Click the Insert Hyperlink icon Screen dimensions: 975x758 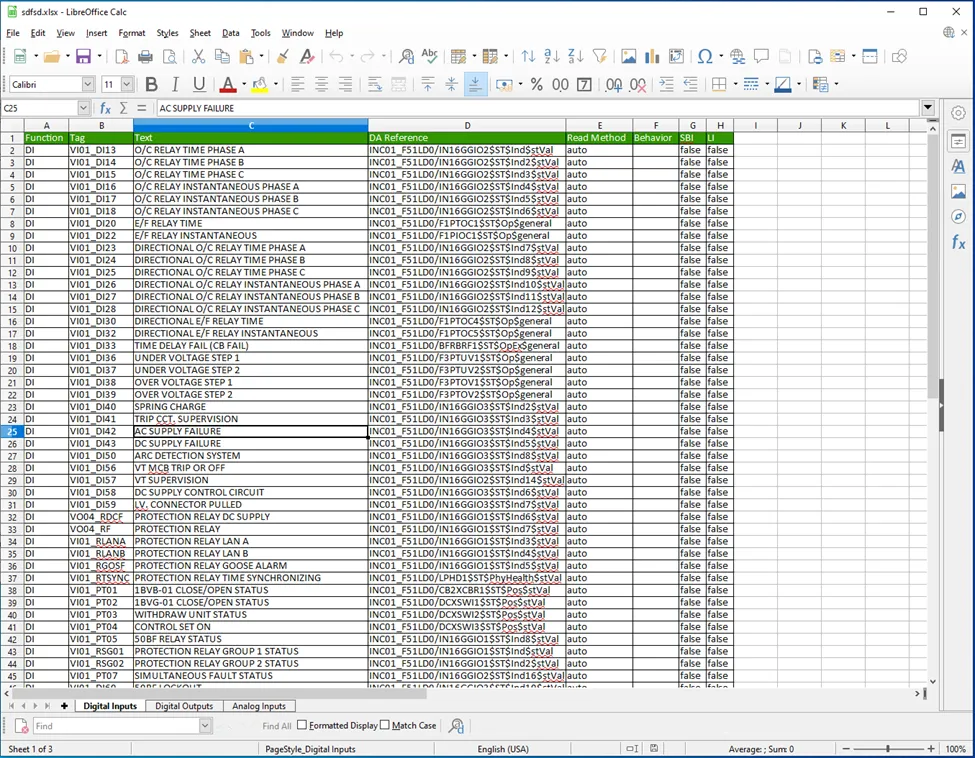click(x=737, y=57)
